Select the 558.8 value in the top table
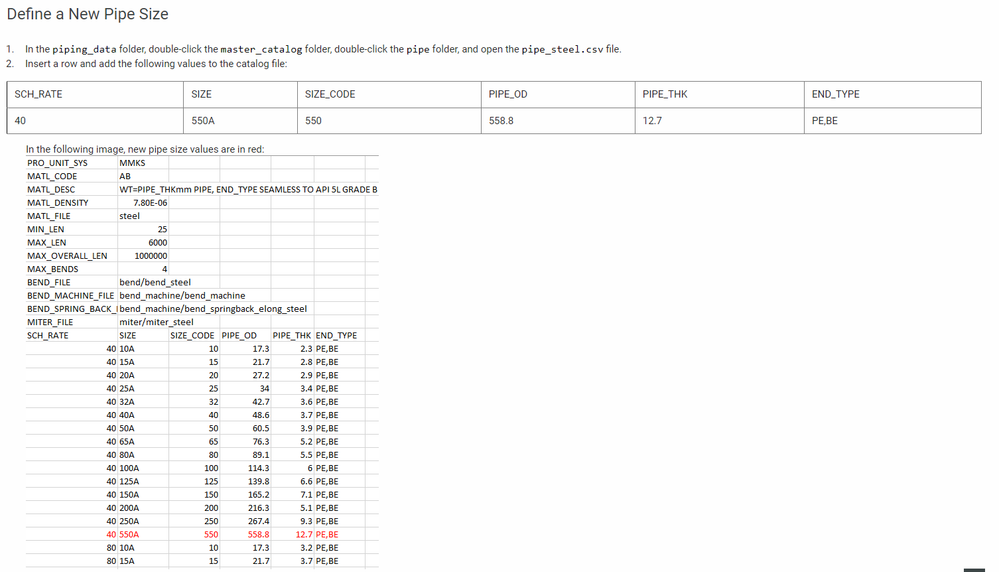The image size is (999, 572). click(x=501, y=120)
